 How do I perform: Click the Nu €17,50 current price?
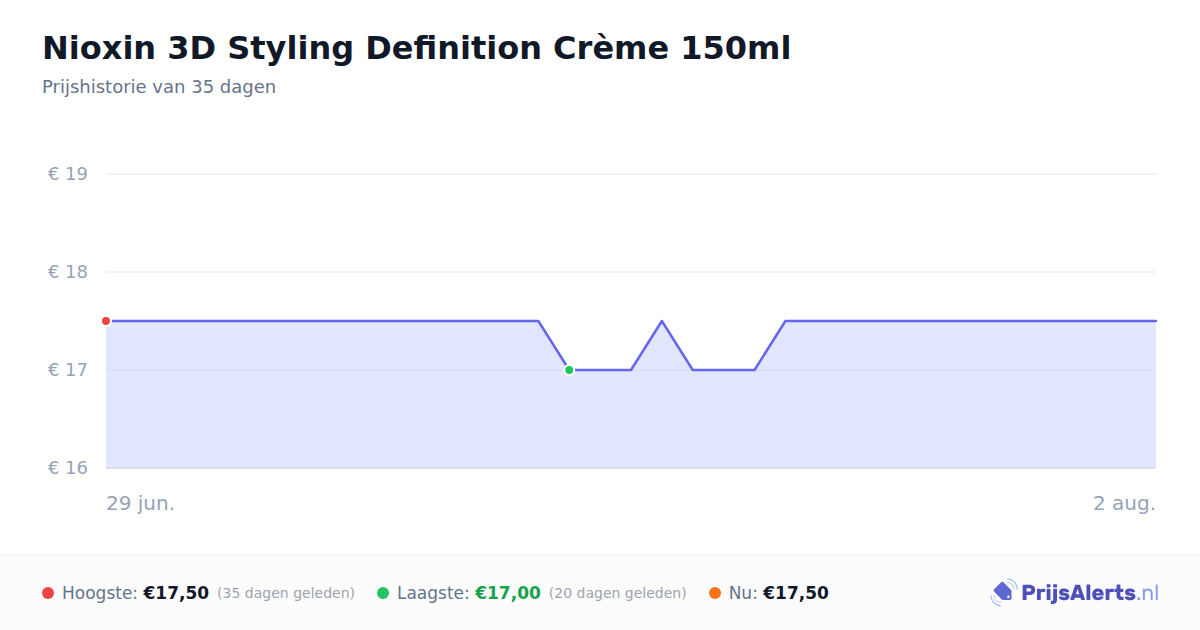[x=796, y=593]
